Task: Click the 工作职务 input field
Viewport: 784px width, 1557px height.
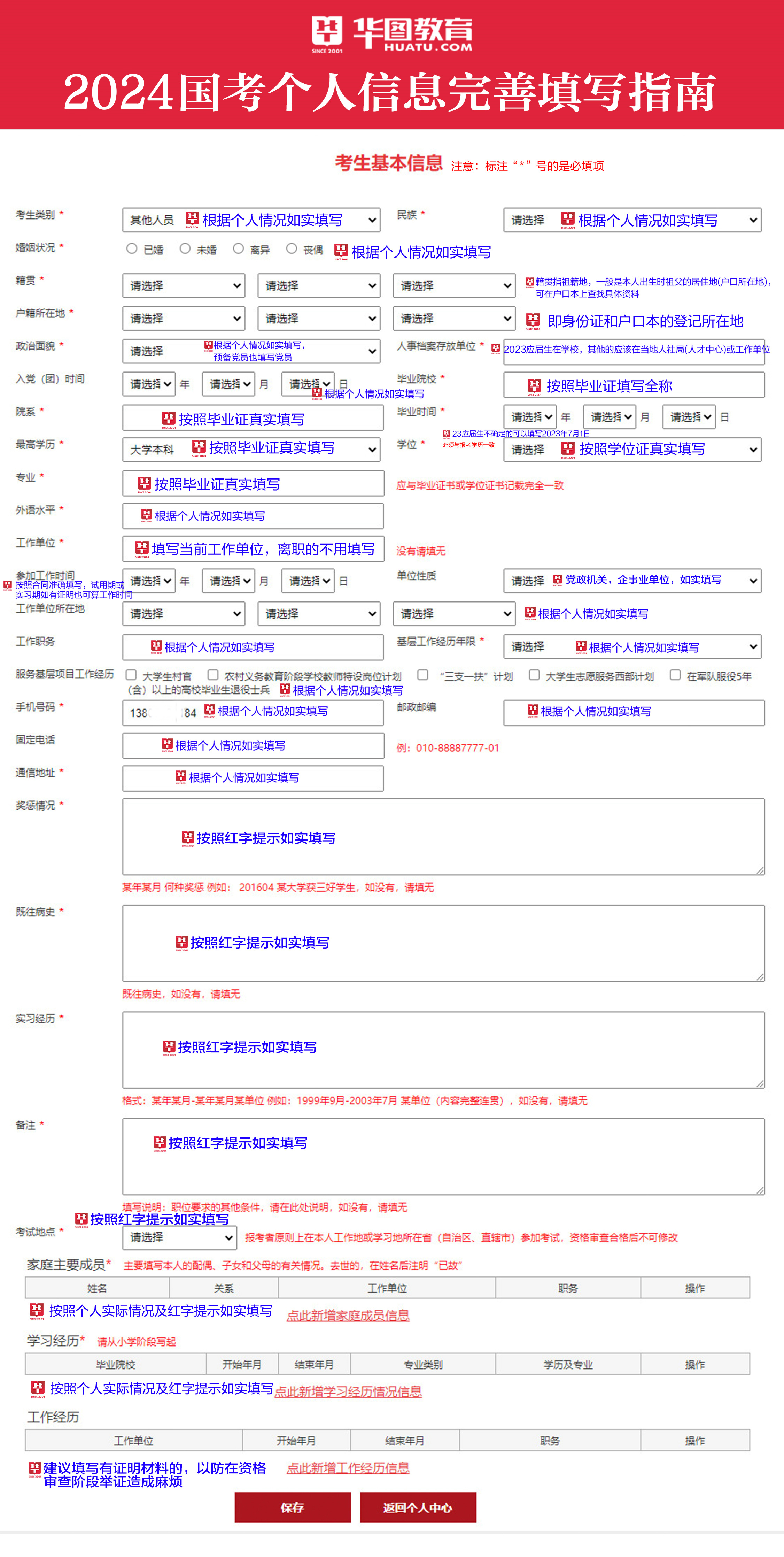Action: point(253,647)
